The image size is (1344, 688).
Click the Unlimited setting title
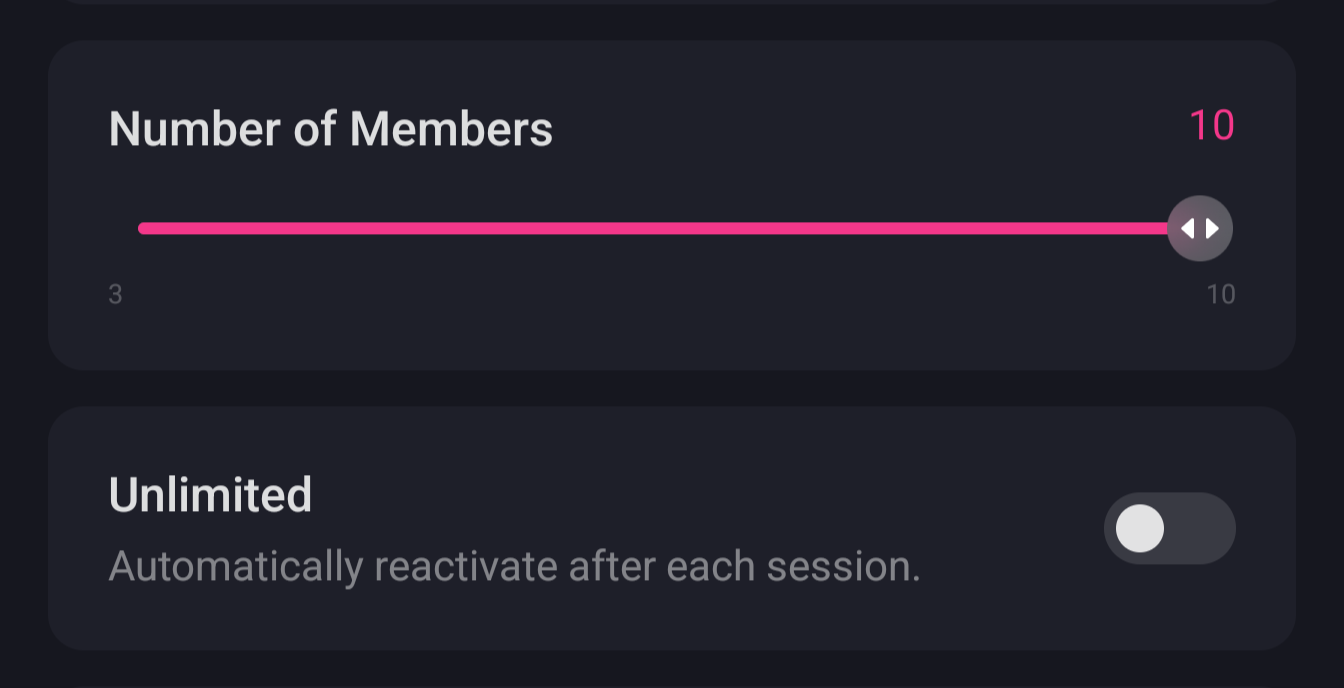click(210, 494)
